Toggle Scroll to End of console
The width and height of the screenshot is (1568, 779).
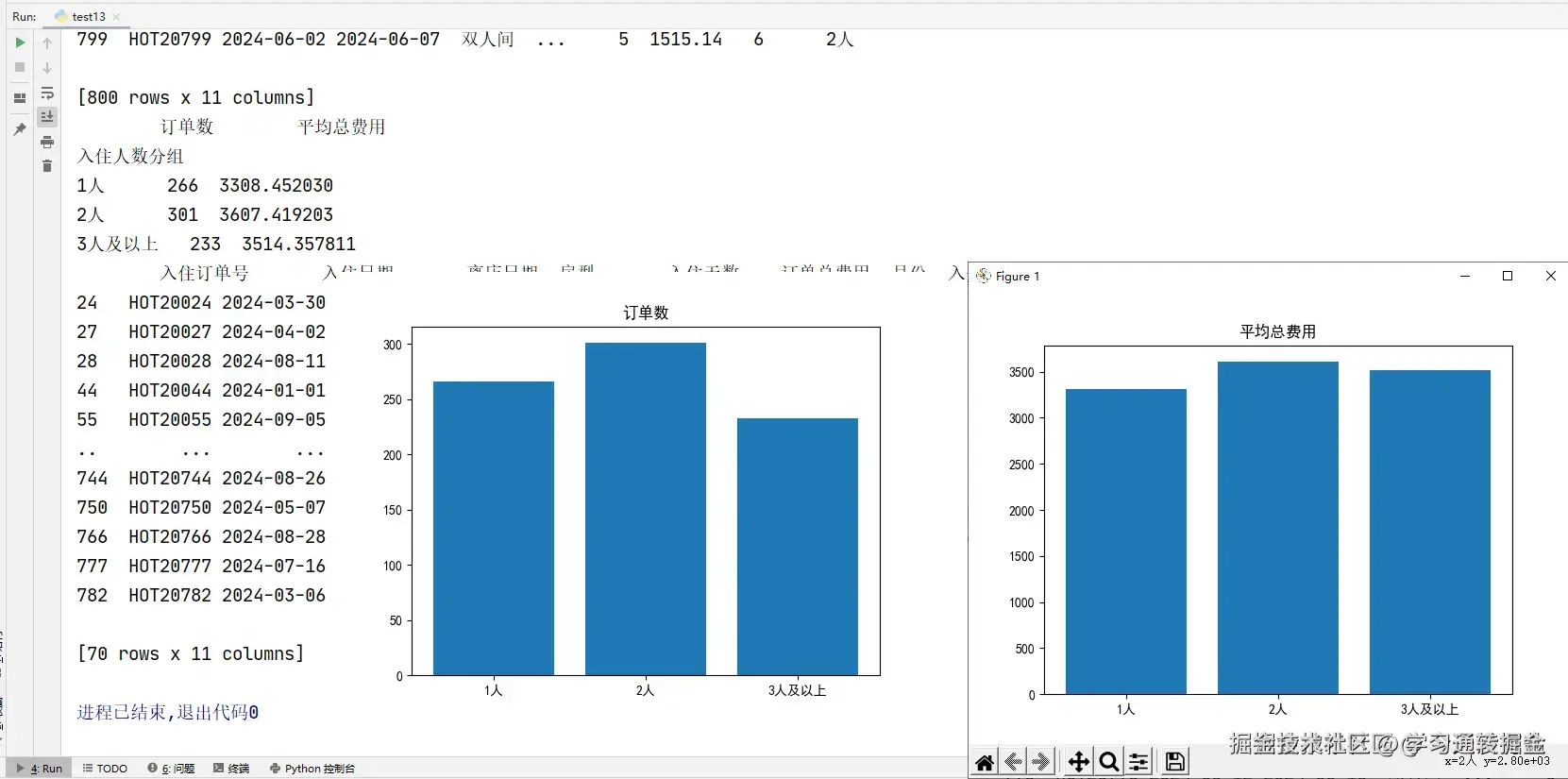47,117
